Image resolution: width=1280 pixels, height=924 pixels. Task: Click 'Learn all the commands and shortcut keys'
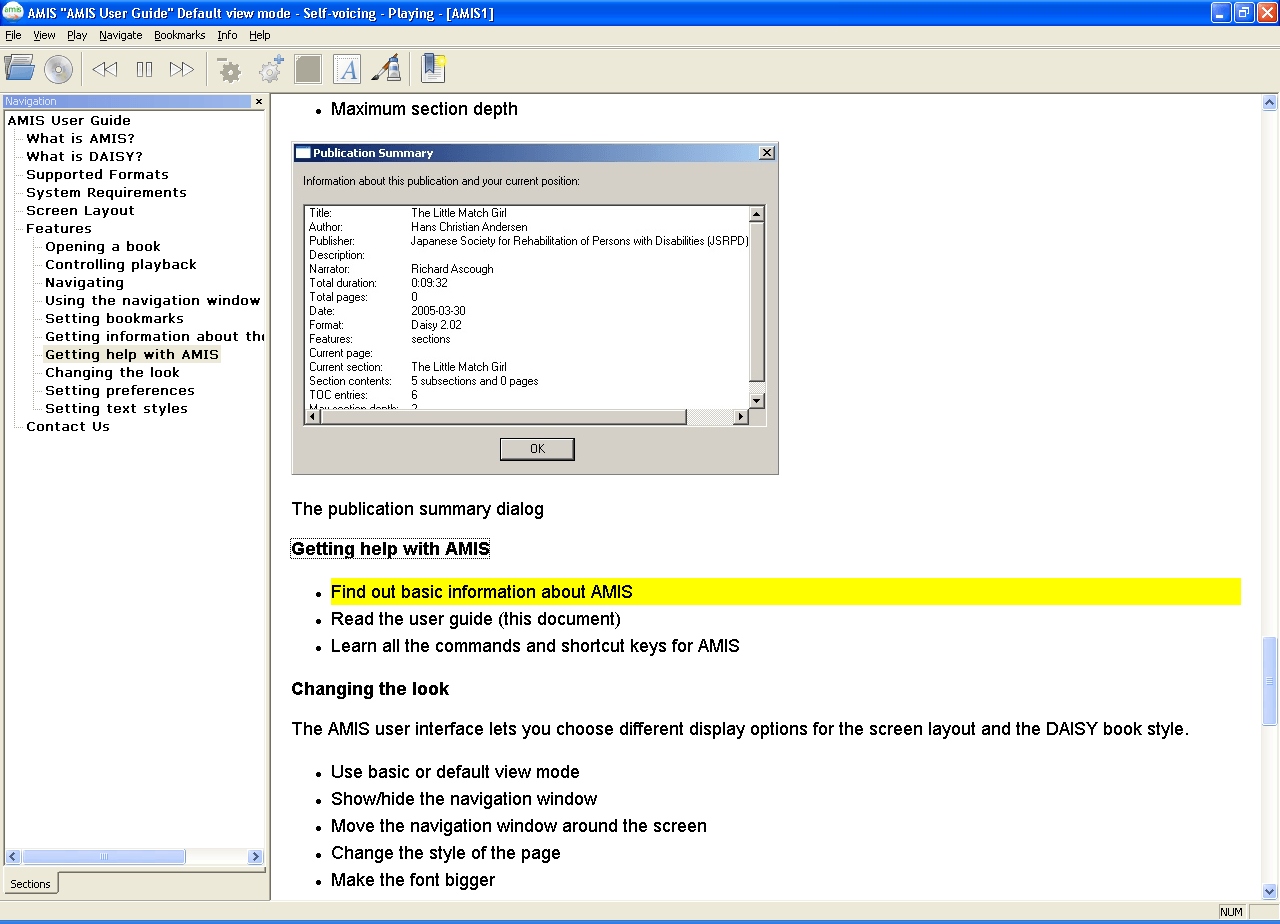click(x=535, y=646)
